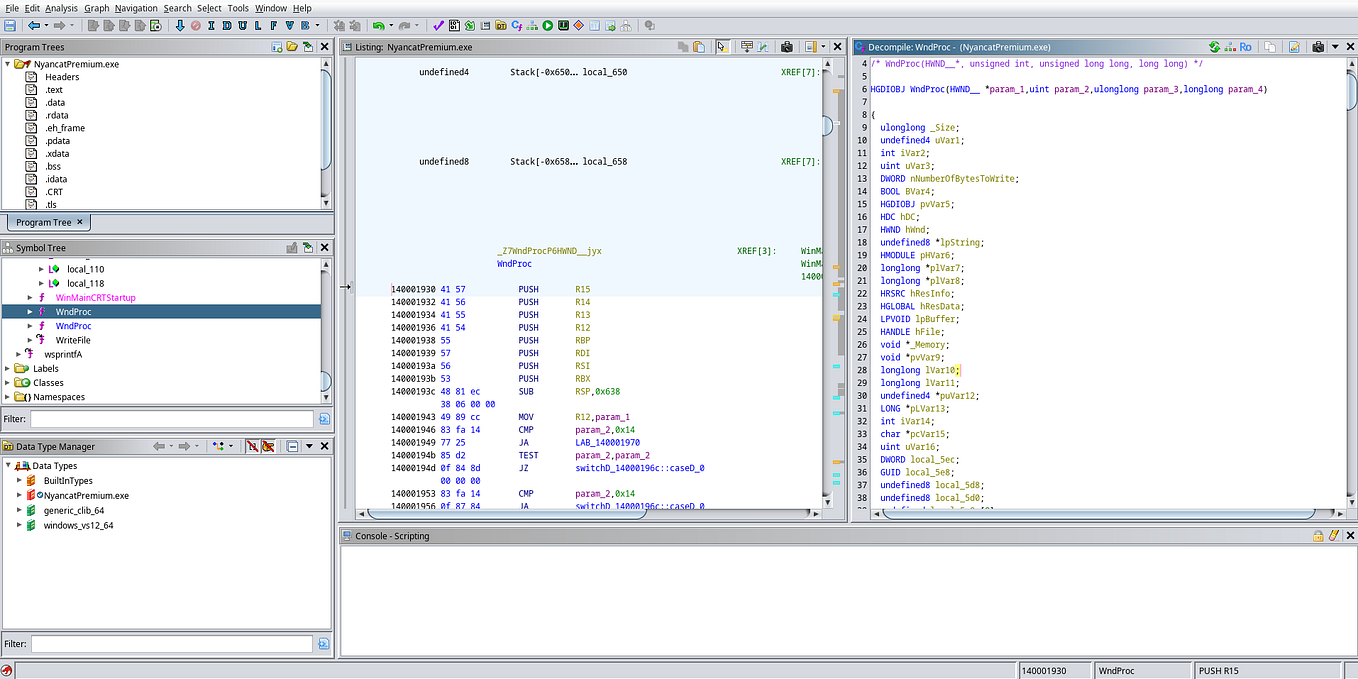Select the Program Tree tab
This screenshot has height=679, width=1358.
click(x=43, y=222)
